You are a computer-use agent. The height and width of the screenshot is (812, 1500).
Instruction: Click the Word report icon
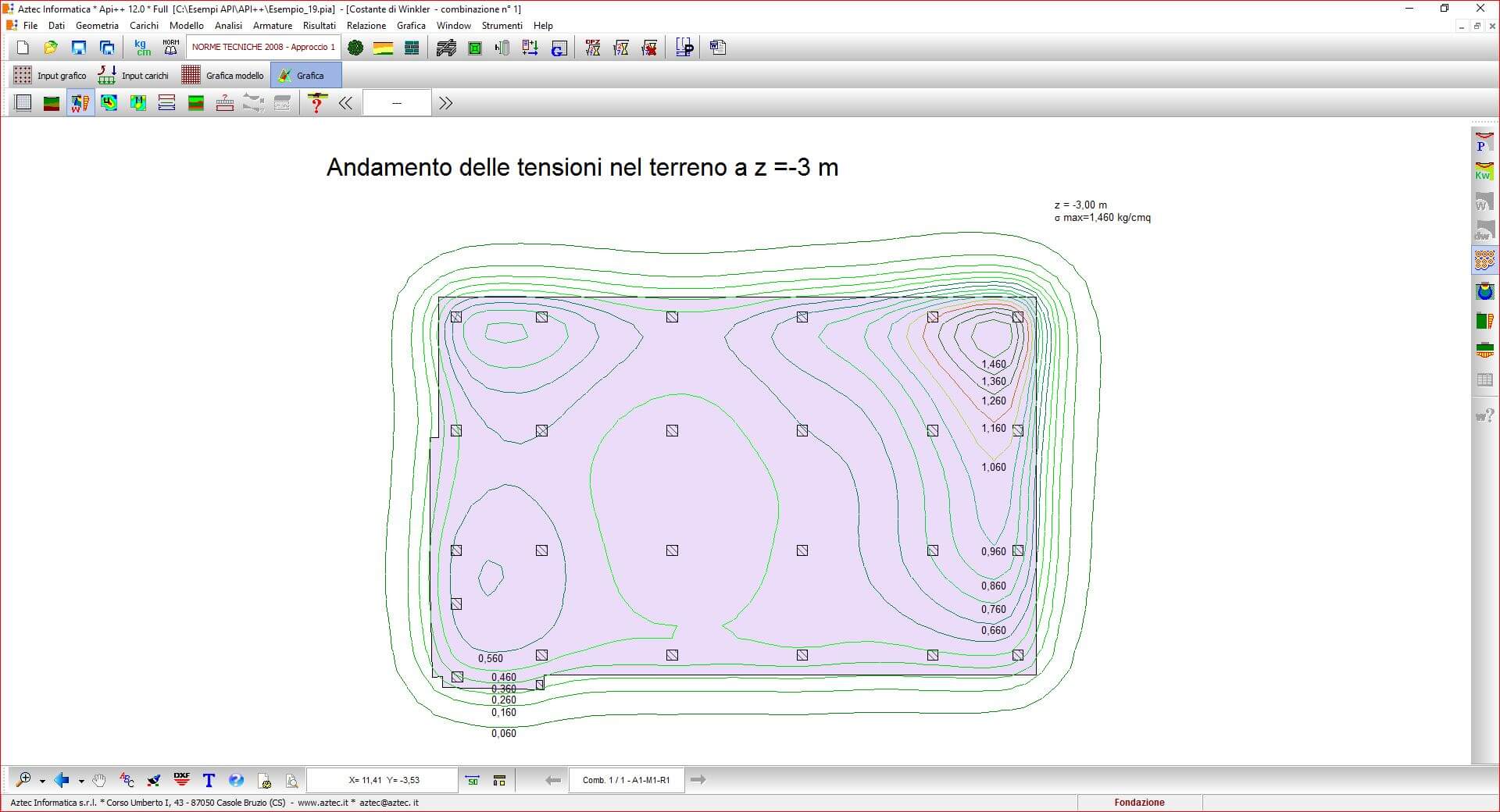(x=717, y=48)
